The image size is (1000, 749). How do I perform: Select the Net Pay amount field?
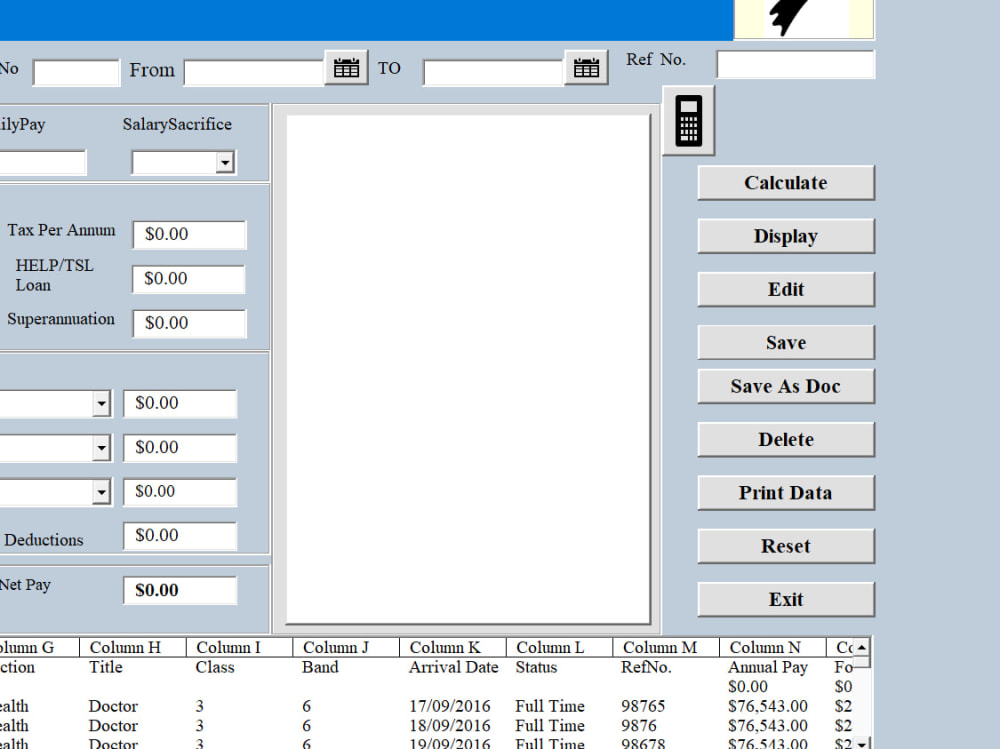pos(180,590)
